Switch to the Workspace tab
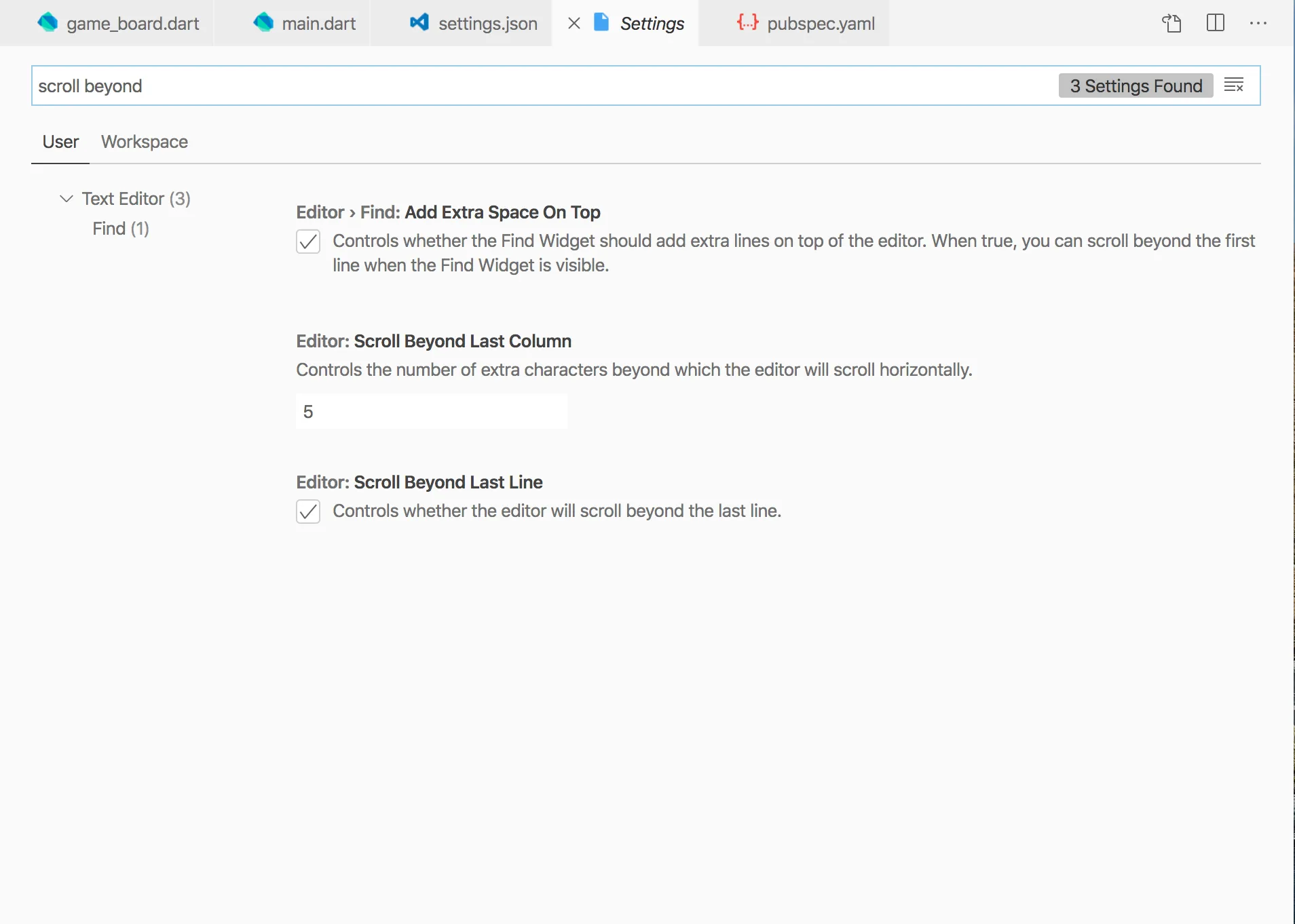Viewport: 1295px width, 924px height. point(144,142)
